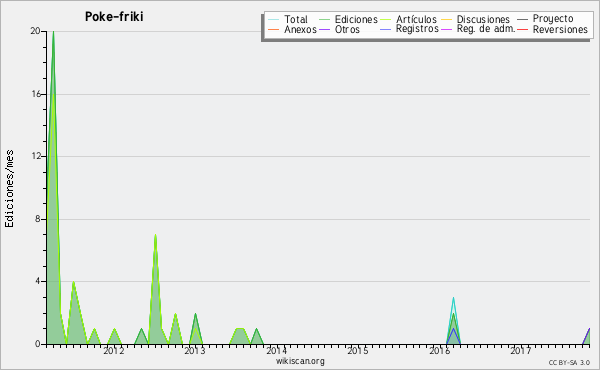The width and height of the screenshot is (600, 370).
Task: Click the Poke-friki chart title
Action: tap(114, 17)
